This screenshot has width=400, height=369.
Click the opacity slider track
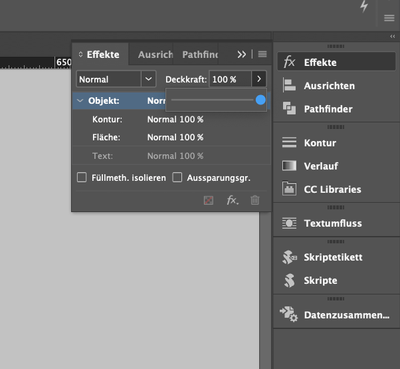(x=212, y=100)
